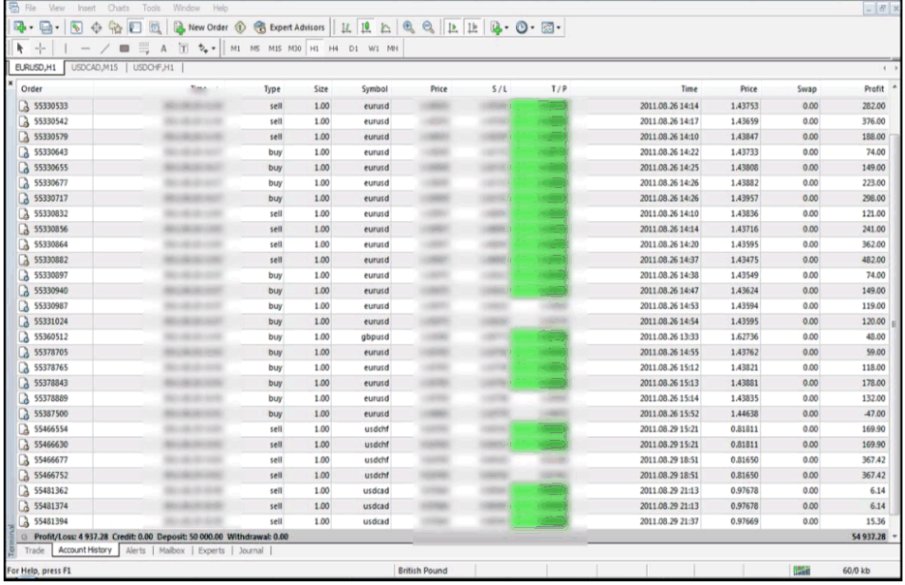The height and width of the screenshot is (585, 905).
Task: Sort by the Symbol column header
Action: (x=375, y=89)
